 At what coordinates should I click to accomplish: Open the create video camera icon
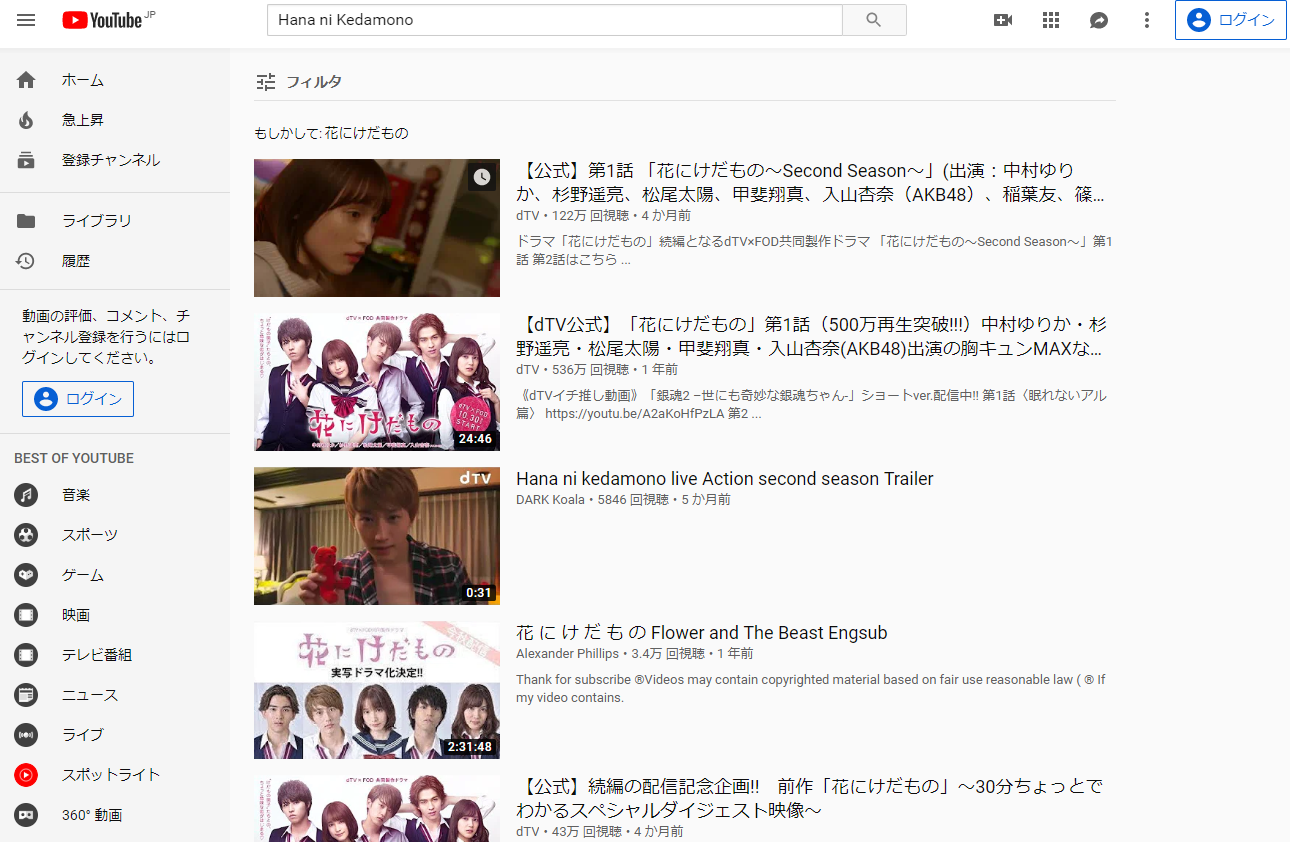tap(1003, 20)
